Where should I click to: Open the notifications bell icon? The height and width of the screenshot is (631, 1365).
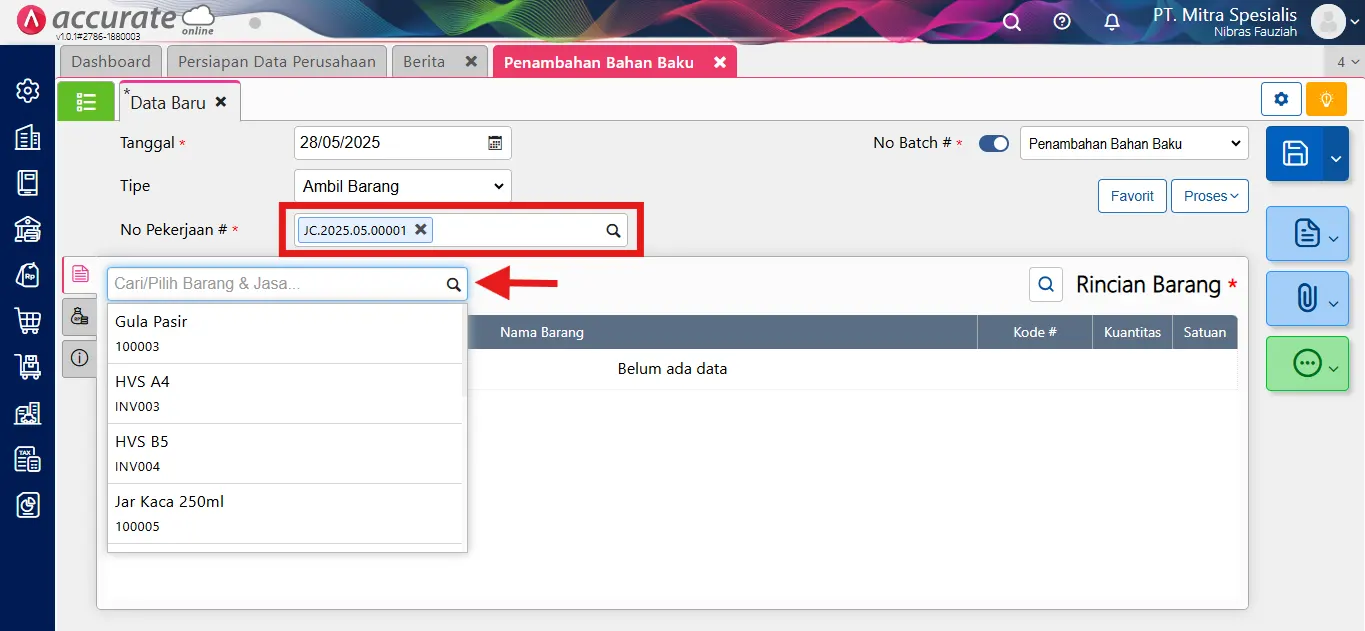1111,22
